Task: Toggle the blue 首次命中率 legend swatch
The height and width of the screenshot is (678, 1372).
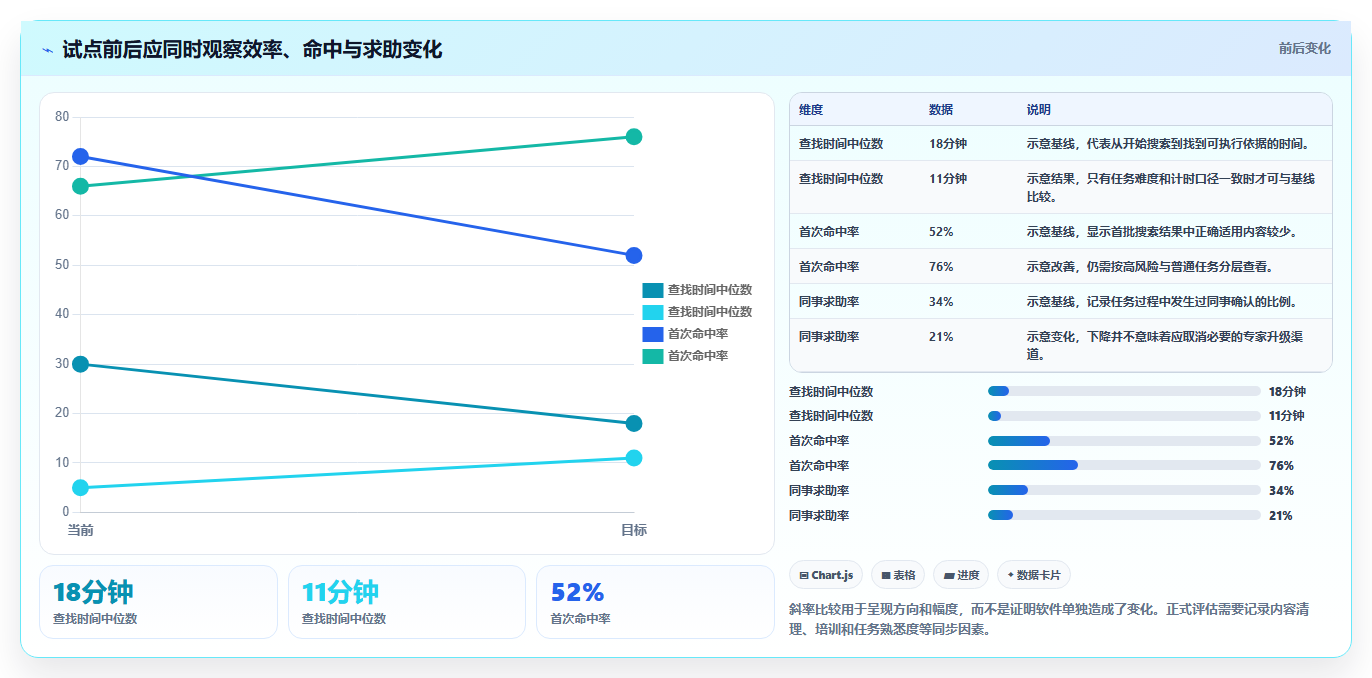Action: point(652,334)
